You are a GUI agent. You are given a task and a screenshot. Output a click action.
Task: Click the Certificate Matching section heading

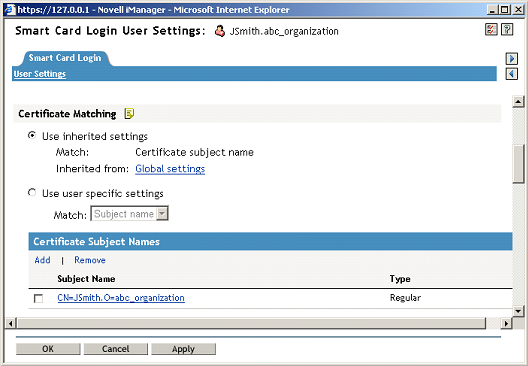pyautogui.click(x=67, y=114)
